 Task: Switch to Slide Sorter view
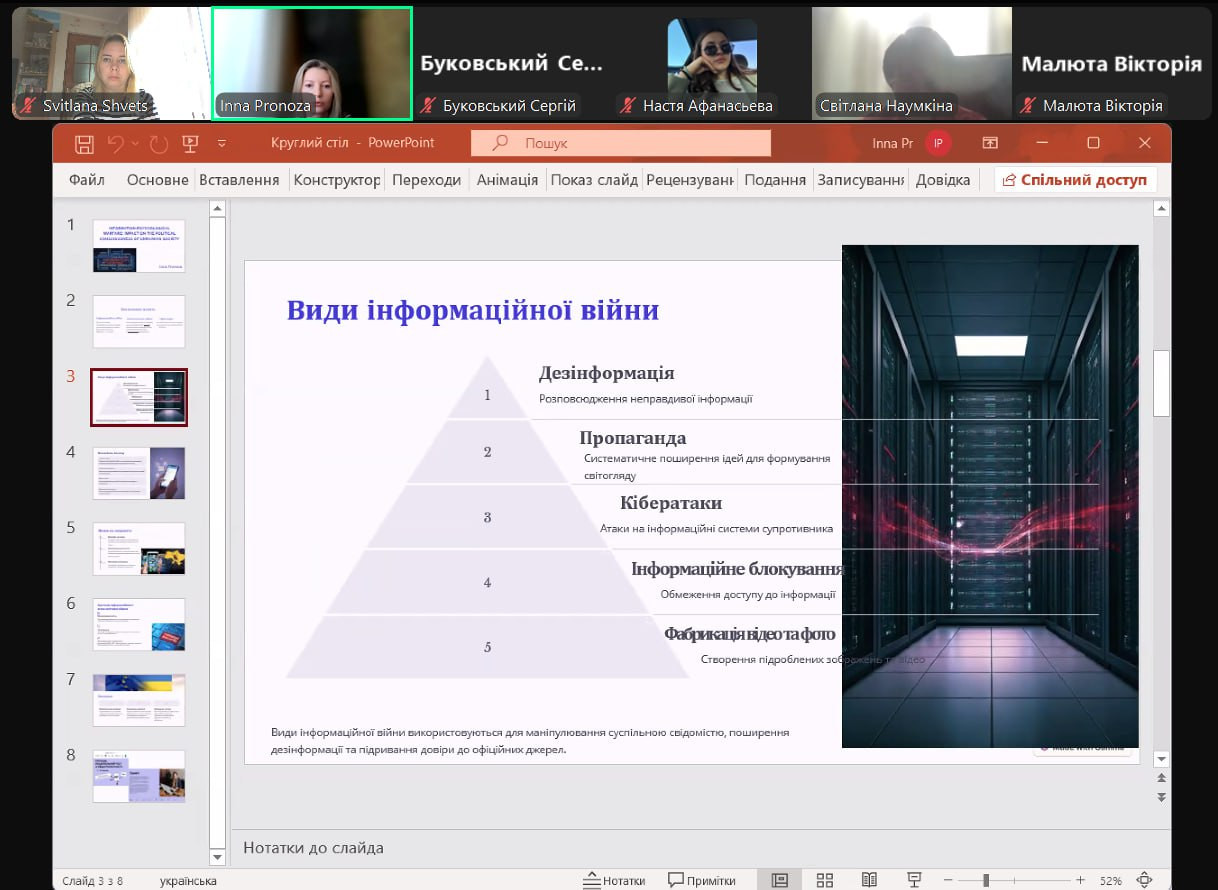pos(825,880)
